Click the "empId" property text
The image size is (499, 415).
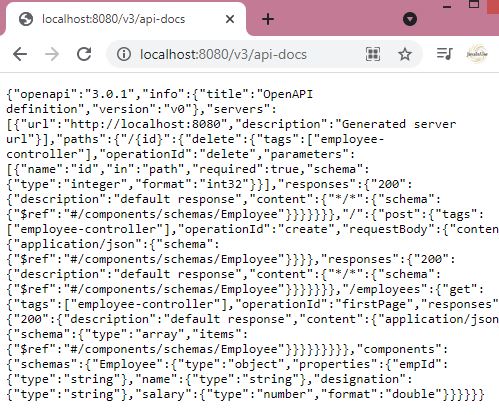pos(414,364)
